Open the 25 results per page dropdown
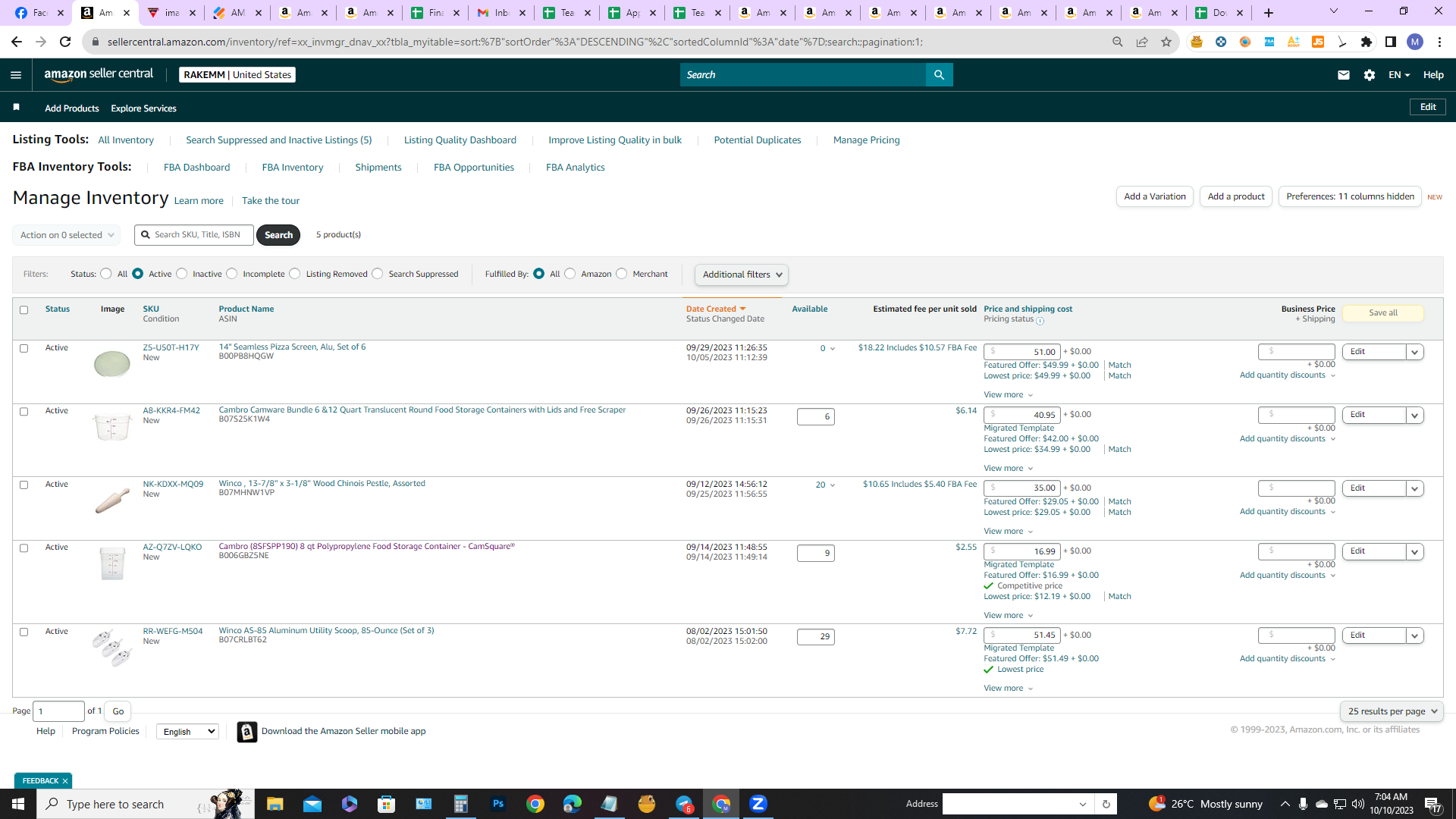The height and width of the screenshot is (819, 1456). pos(1392,711)
